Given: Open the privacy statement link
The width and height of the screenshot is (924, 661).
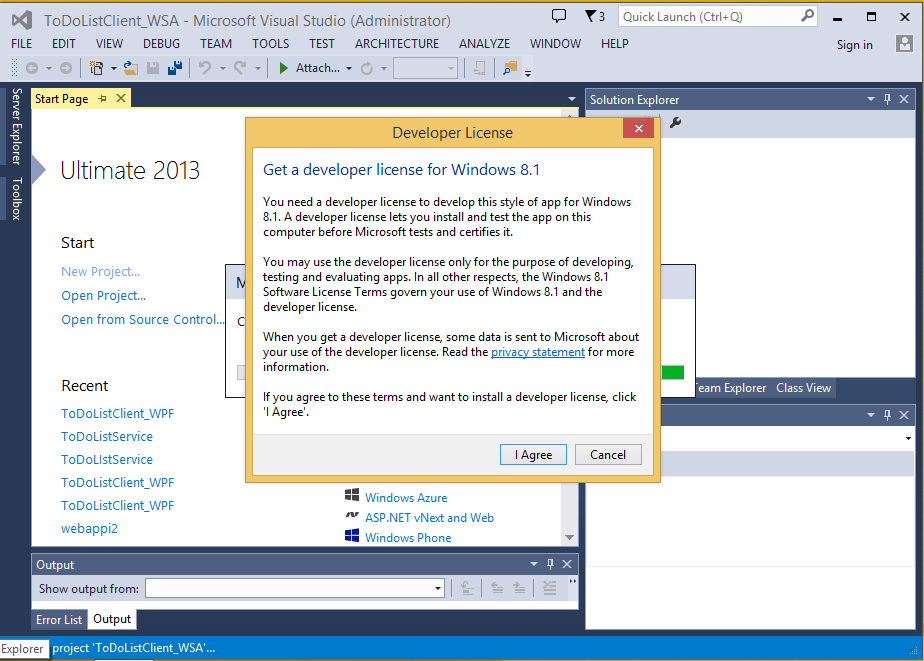Looking at the screenshot, I should click(537, 352).
